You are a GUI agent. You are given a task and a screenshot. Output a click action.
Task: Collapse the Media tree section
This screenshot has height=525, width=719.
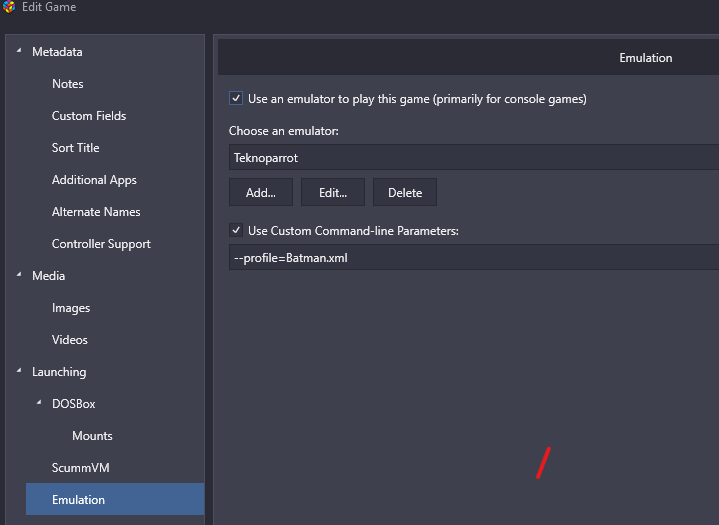pos(19,275)
